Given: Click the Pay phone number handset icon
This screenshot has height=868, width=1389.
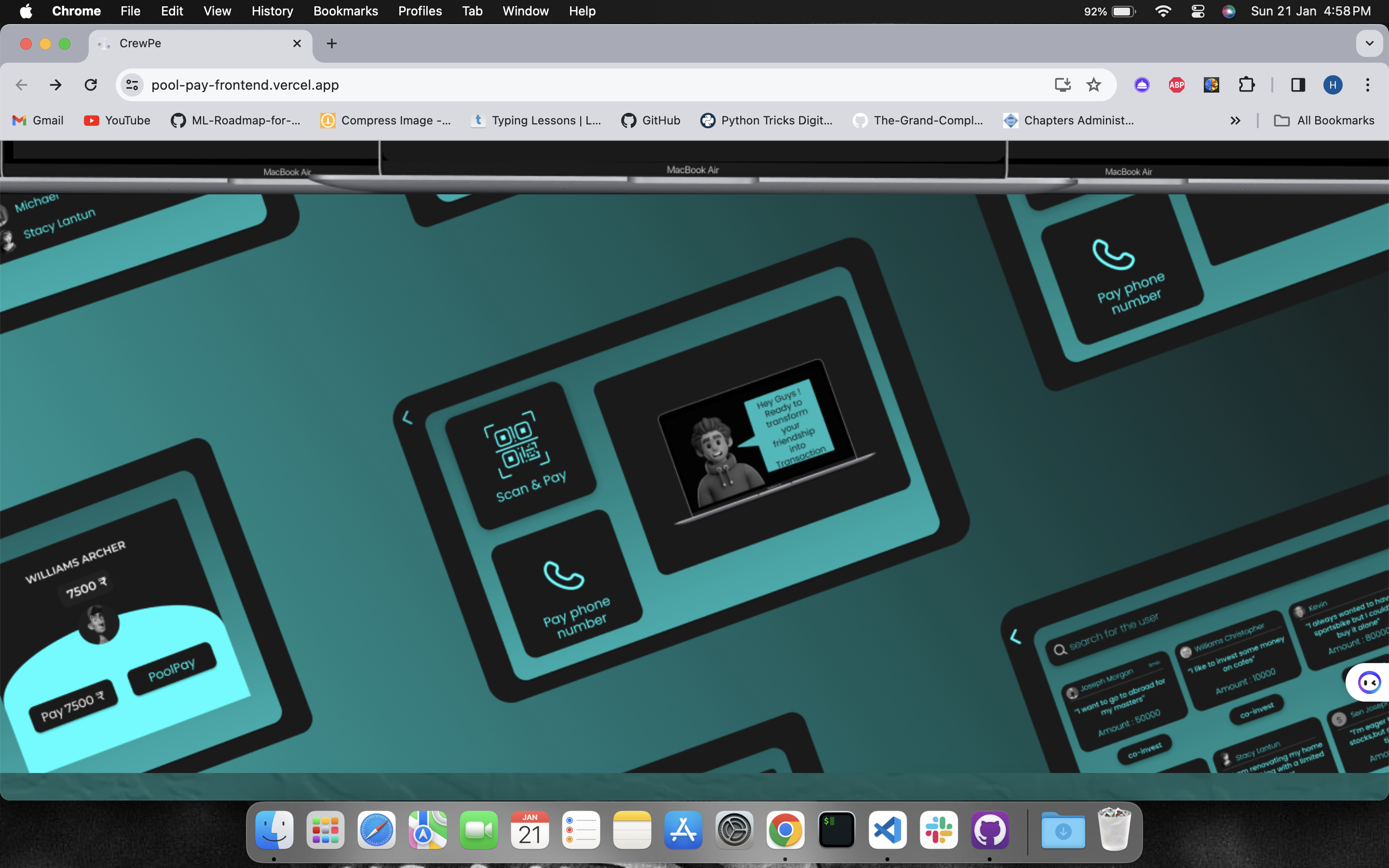Looking at the screenshot, I should (563, 575).
